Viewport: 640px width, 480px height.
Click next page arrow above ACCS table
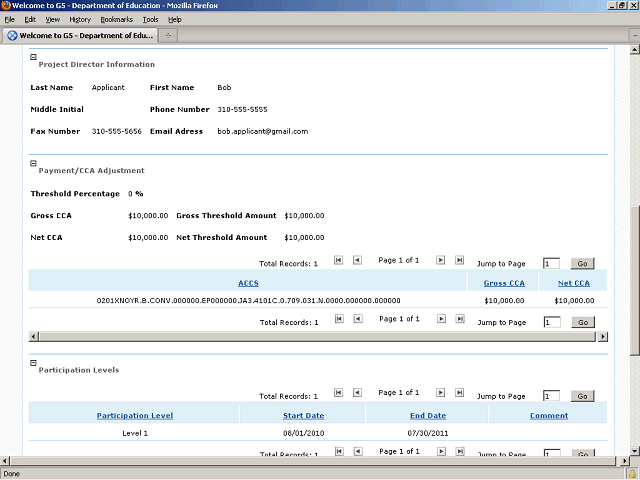[440, 260]
